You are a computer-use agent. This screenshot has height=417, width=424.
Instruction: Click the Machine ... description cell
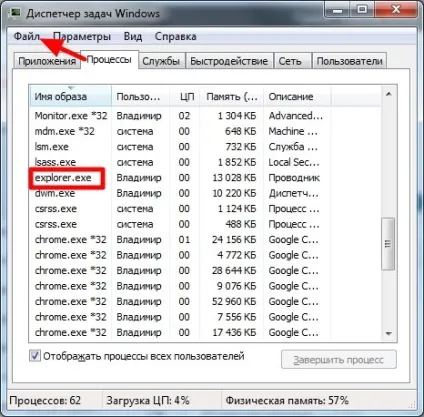[x=293, y=131]
